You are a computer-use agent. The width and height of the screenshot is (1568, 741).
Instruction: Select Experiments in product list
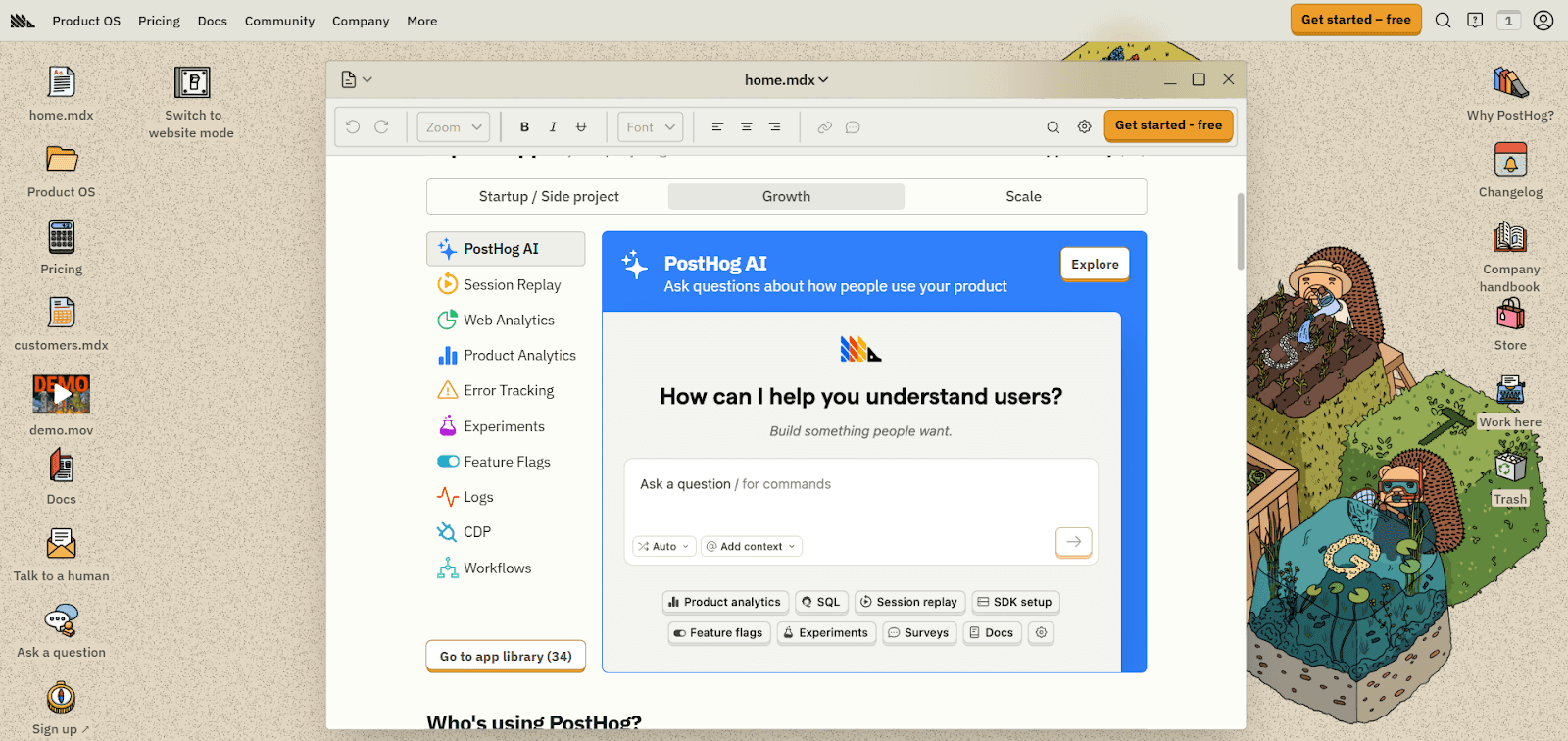pos(506,426)
